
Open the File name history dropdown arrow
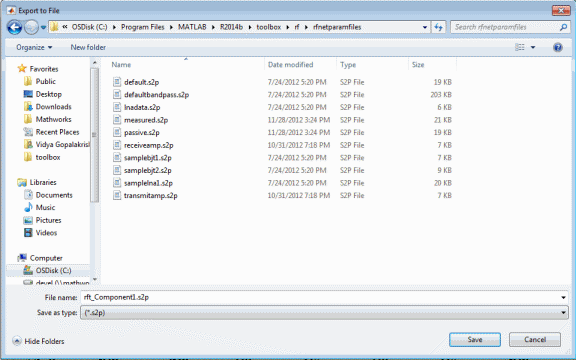(563, 298)
